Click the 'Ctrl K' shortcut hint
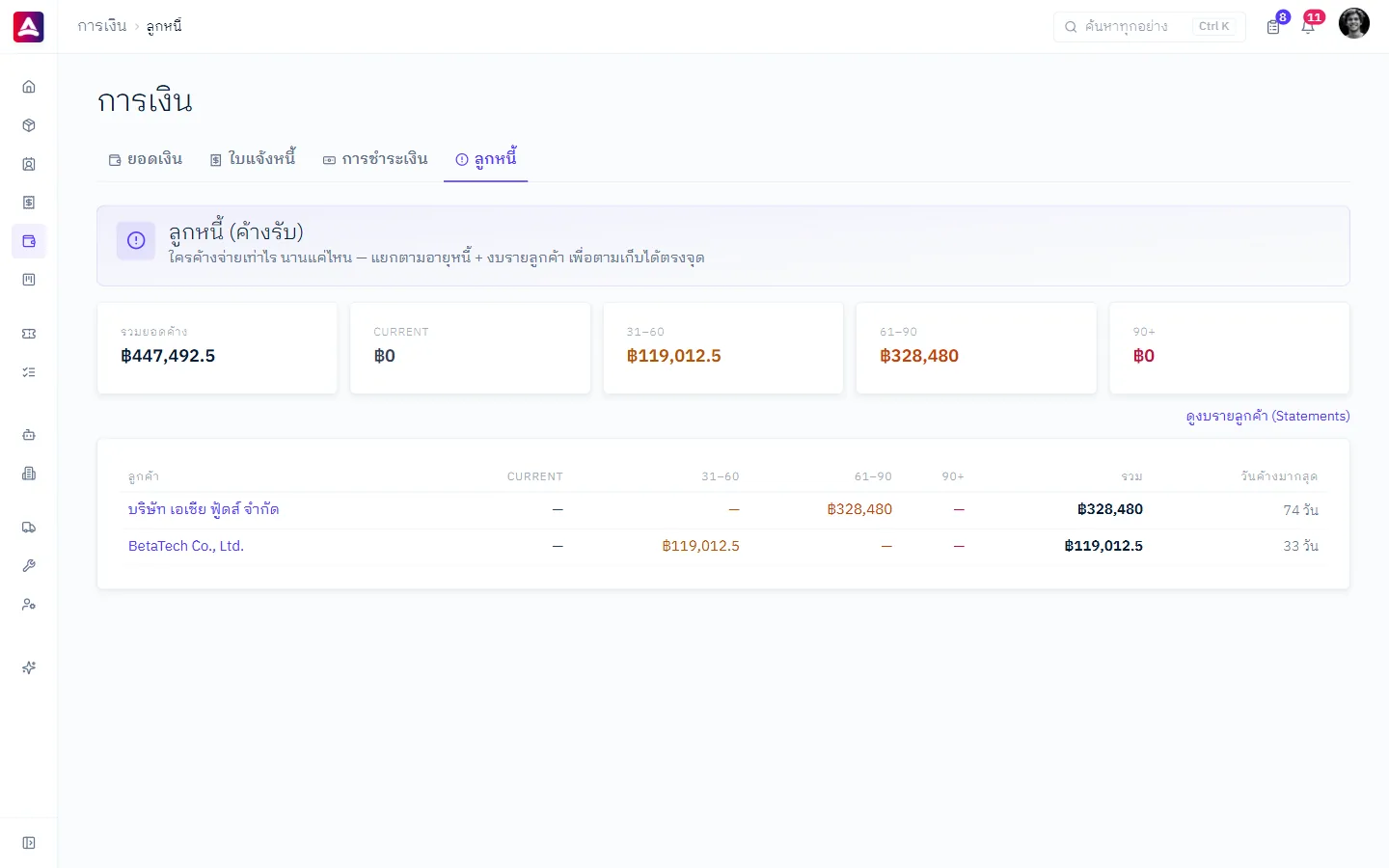The image size is (1389, 868). (1214, 26)
